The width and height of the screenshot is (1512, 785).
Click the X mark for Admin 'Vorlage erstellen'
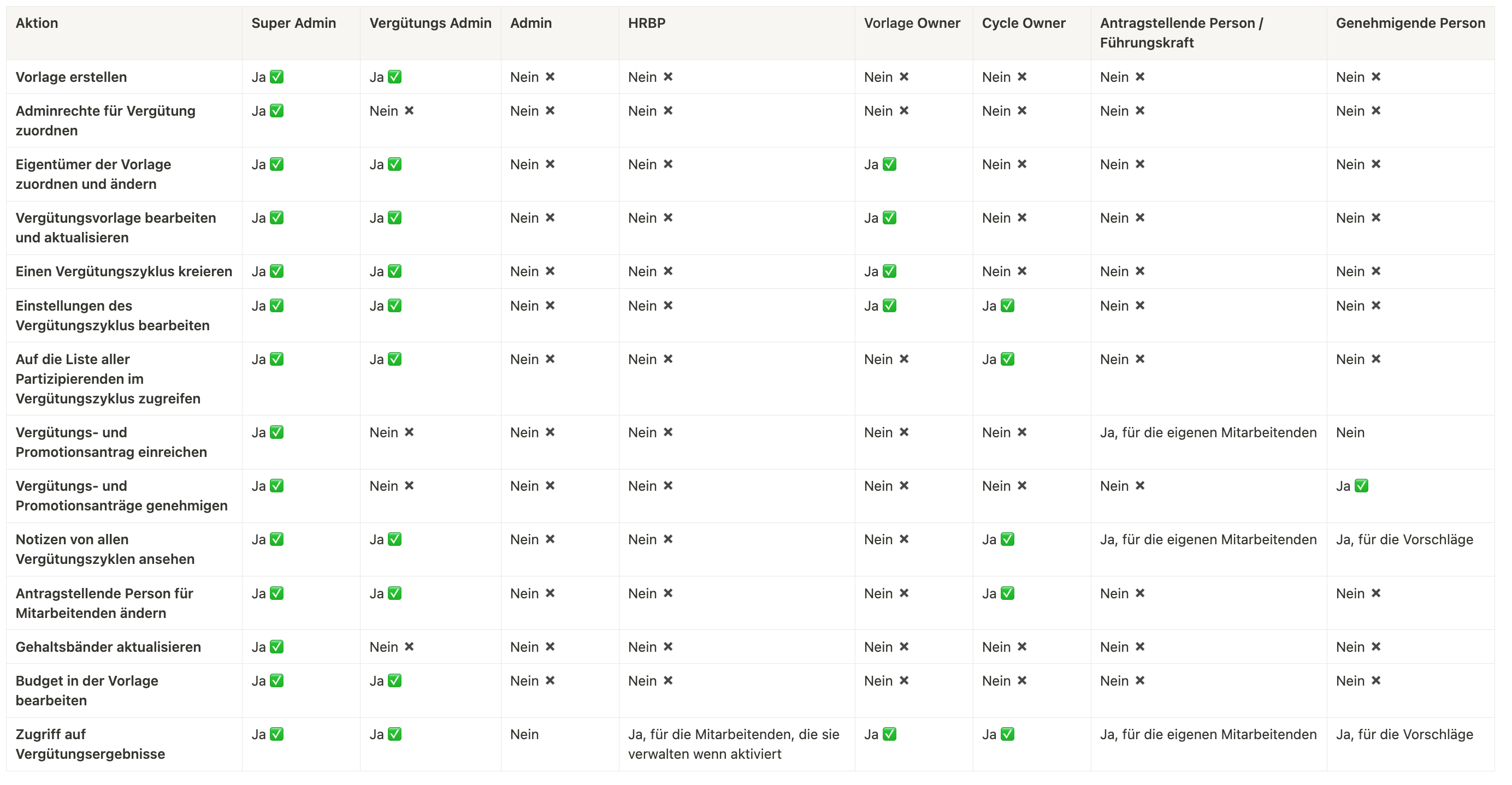coord(550,77)
